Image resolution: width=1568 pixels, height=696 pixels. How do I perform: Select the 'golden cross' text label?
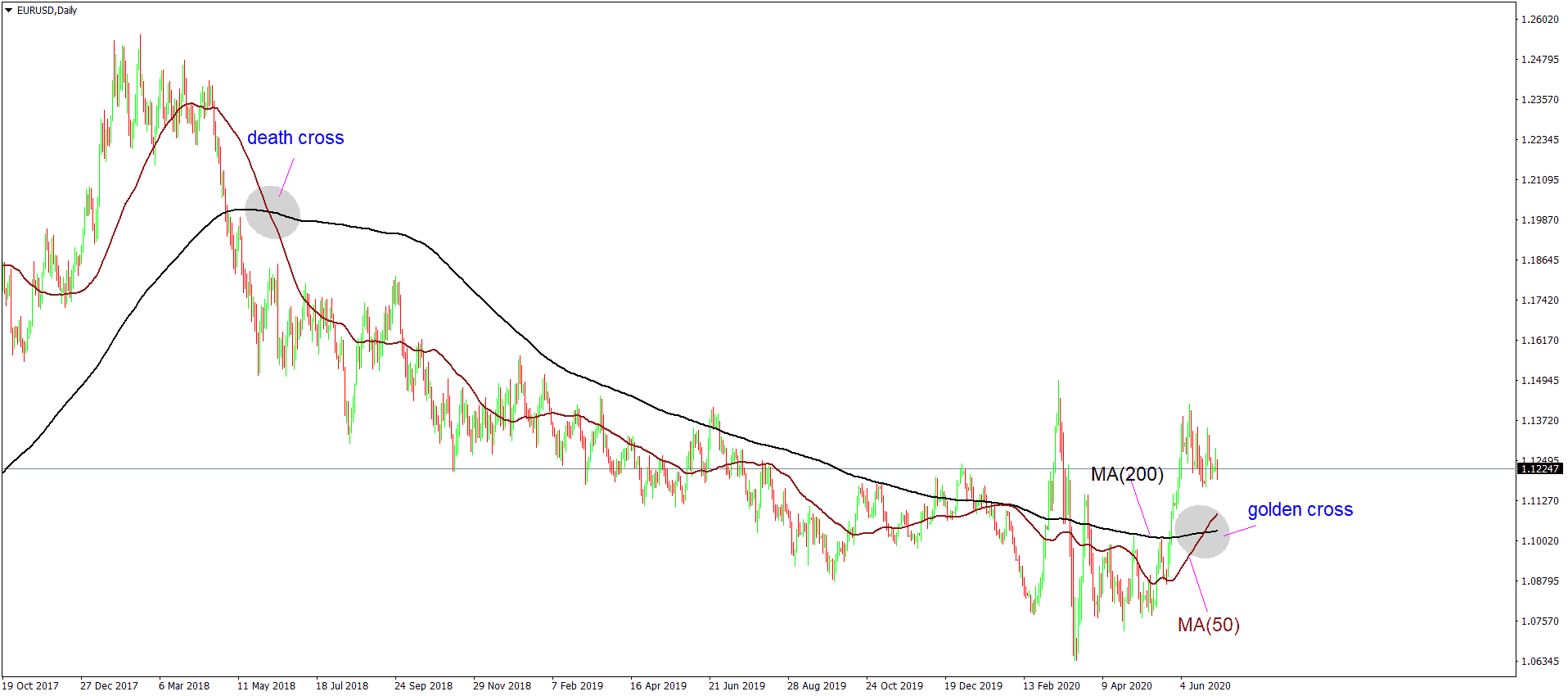pyautogui.click(x=1300, y=510)
